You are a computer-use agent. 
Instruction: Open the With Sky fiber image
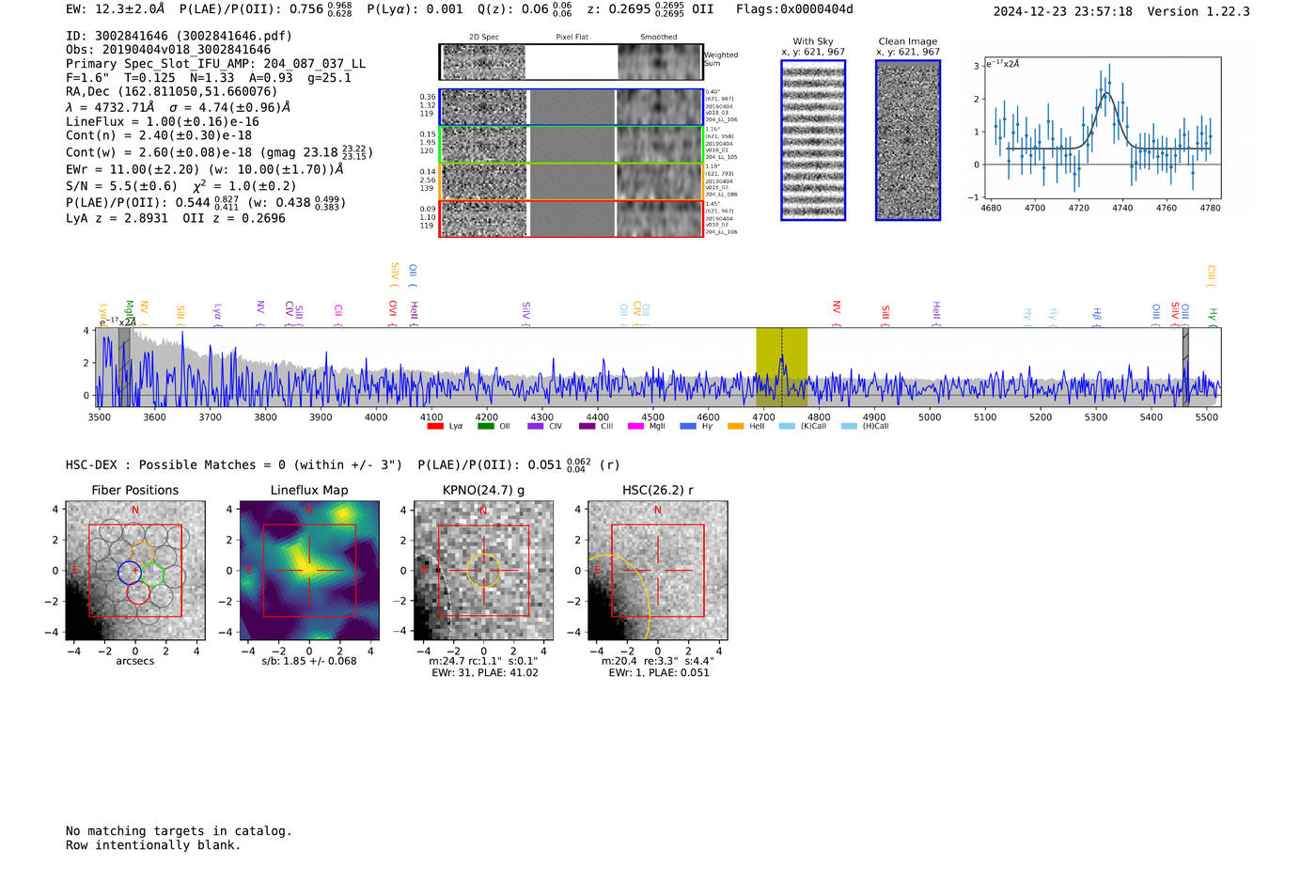813,140
